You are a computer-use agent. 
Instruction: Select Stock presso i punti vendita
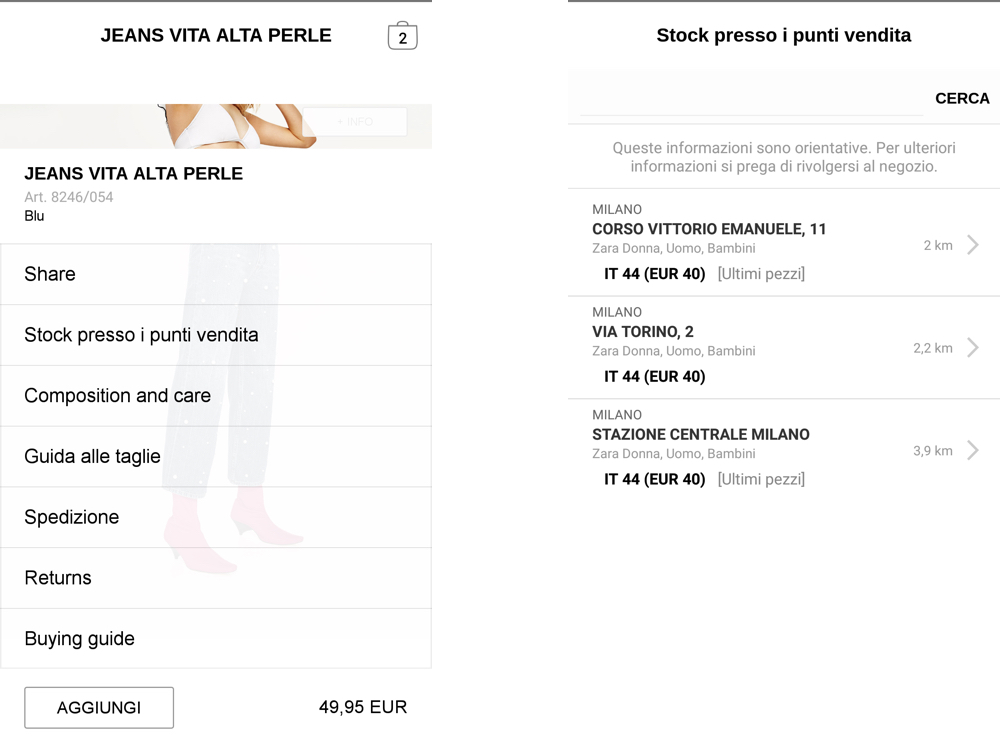[x=215, y=335]
